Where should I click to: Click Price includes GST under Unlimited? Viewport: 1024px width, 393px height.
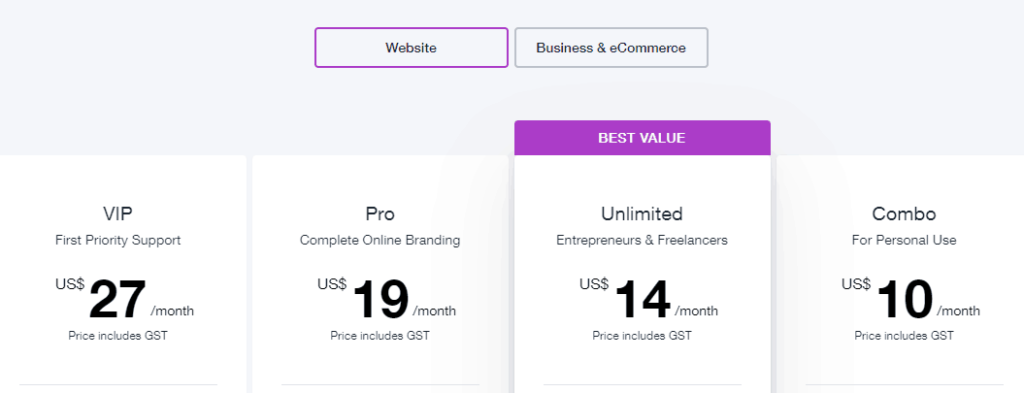[642, 336]
